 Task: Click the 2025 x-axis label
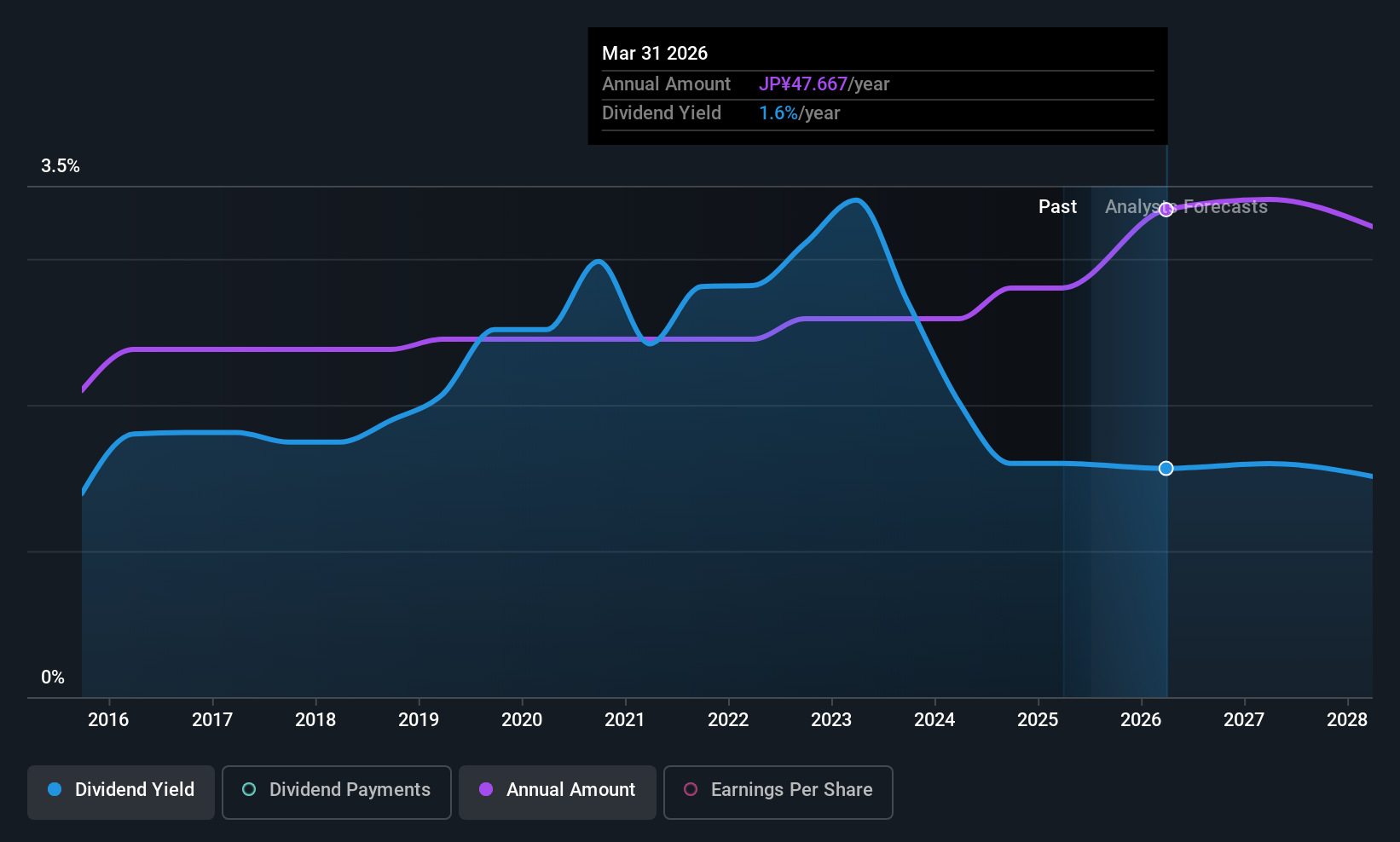click(1038, 720)
